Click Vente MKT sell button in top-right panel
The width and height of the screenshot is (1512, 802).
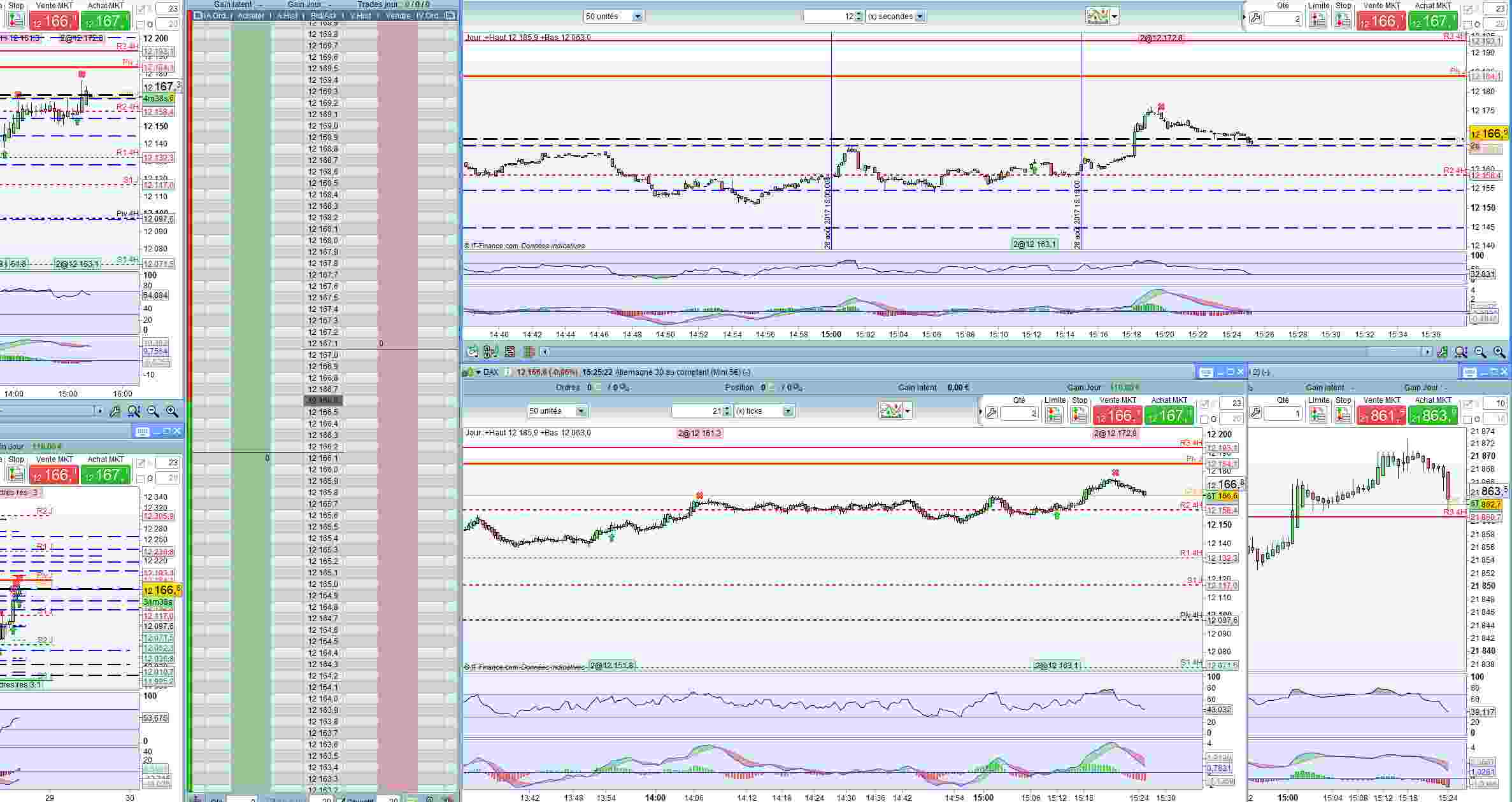point(1381,21)
